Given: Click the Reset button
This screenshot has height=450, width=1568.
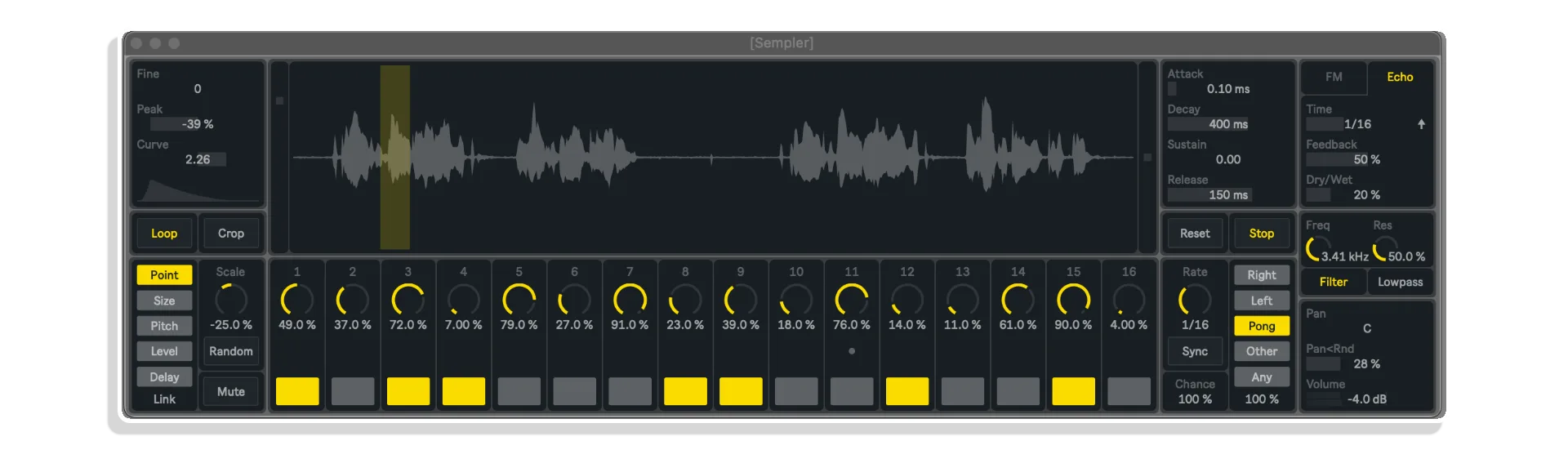Looking at the screenshot, I should [1195, 234].
